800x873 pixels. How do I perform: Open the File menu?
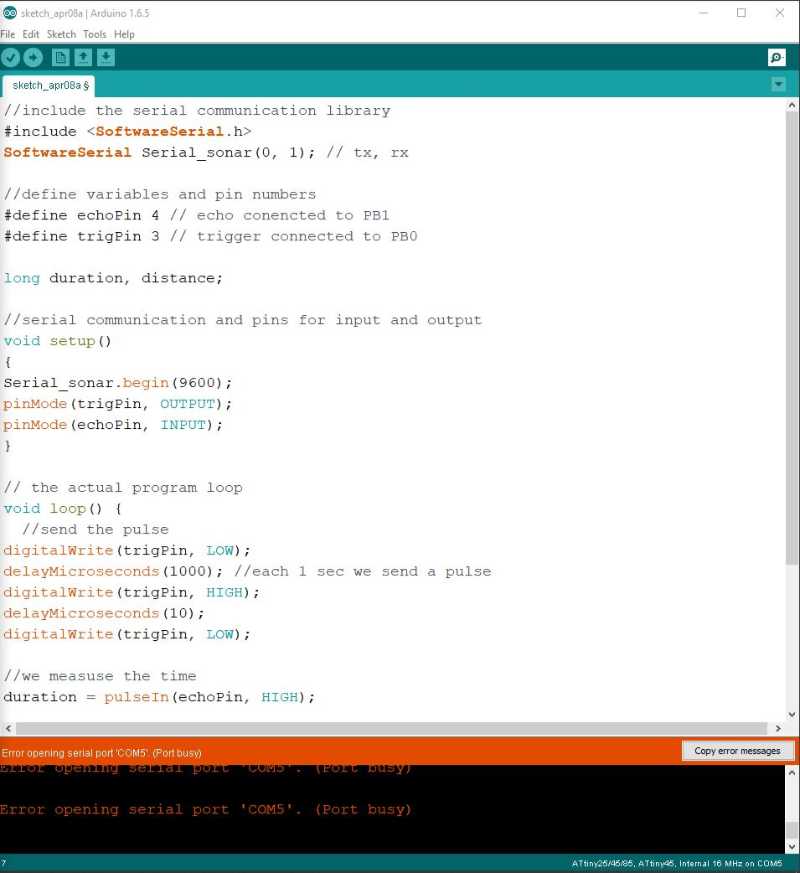(x=8, y=35)
